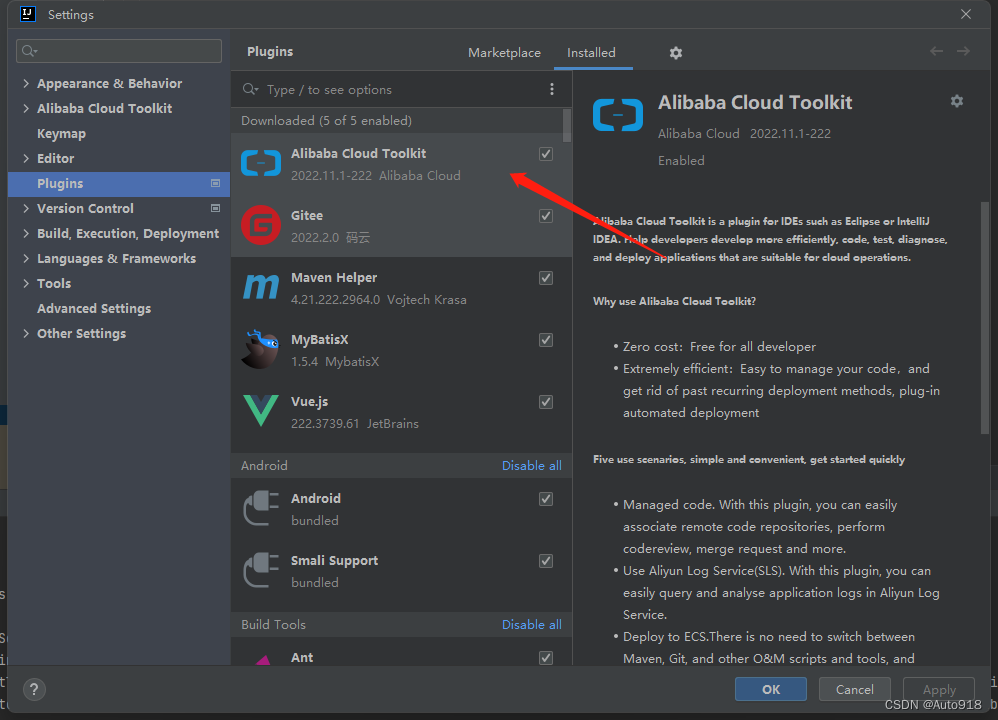Image resolution: width=998 pixels, height=720 pixels.
Task: Click Disable all for Android plugins
Action: (x=531, y=465)
